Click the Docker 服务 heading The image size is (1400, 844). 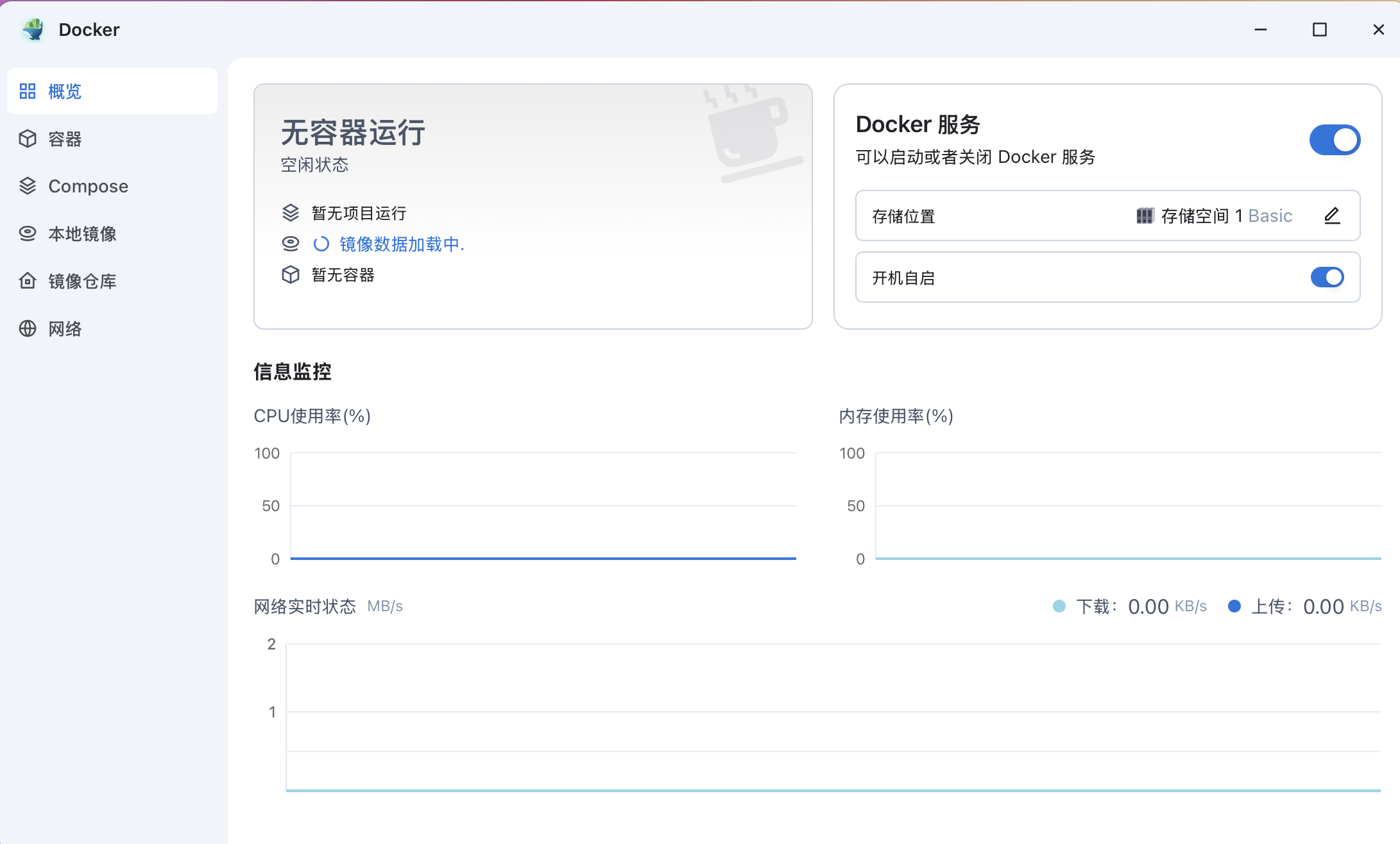point(918,124)
